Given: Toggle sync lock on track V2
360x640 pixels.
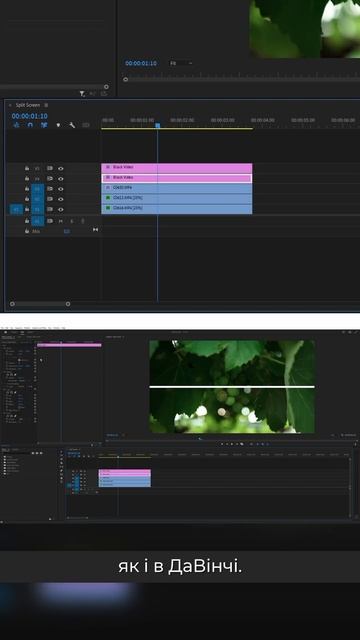Looking at the screenshot, I should (x=50, y=199).
